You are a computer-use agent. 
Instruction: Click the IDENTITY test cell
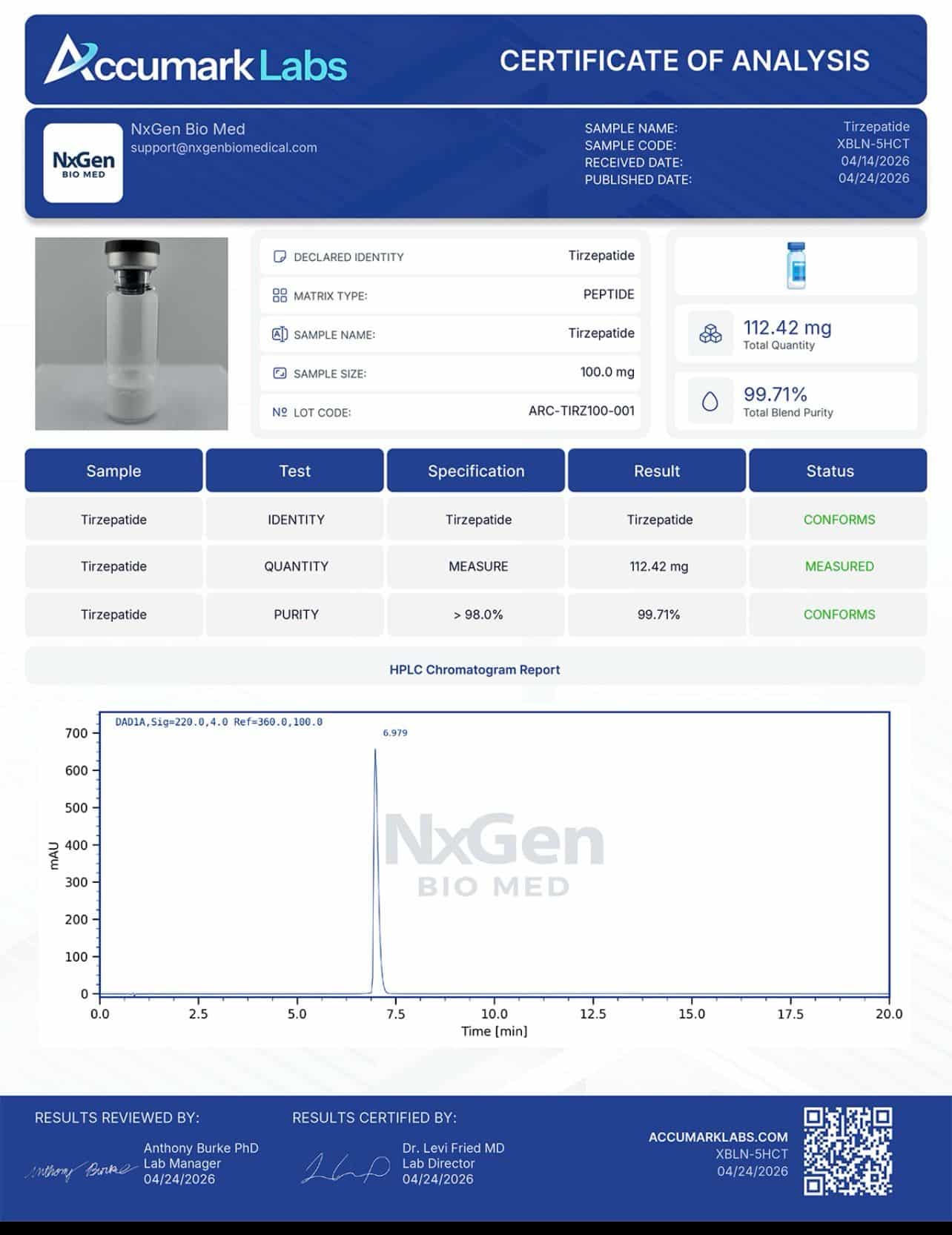point(295,519)
